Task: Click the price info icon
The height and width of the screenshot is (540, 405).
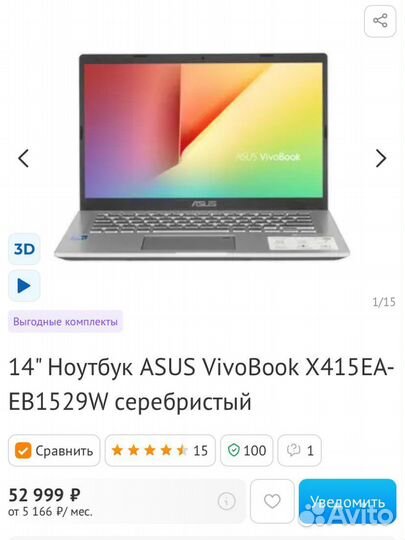Action: pyautogui.click(x=227, y=501)
